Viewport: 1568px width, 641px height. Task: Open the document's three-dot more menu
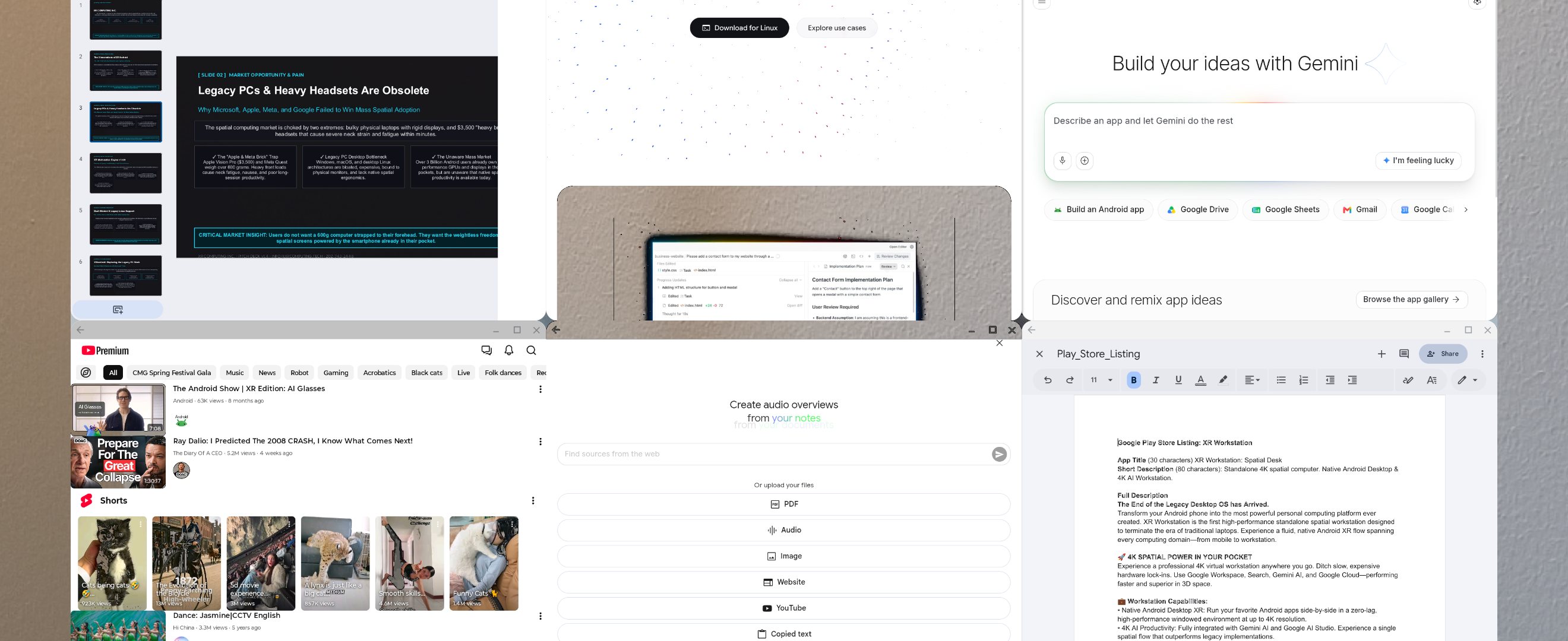click(1483, 354)
